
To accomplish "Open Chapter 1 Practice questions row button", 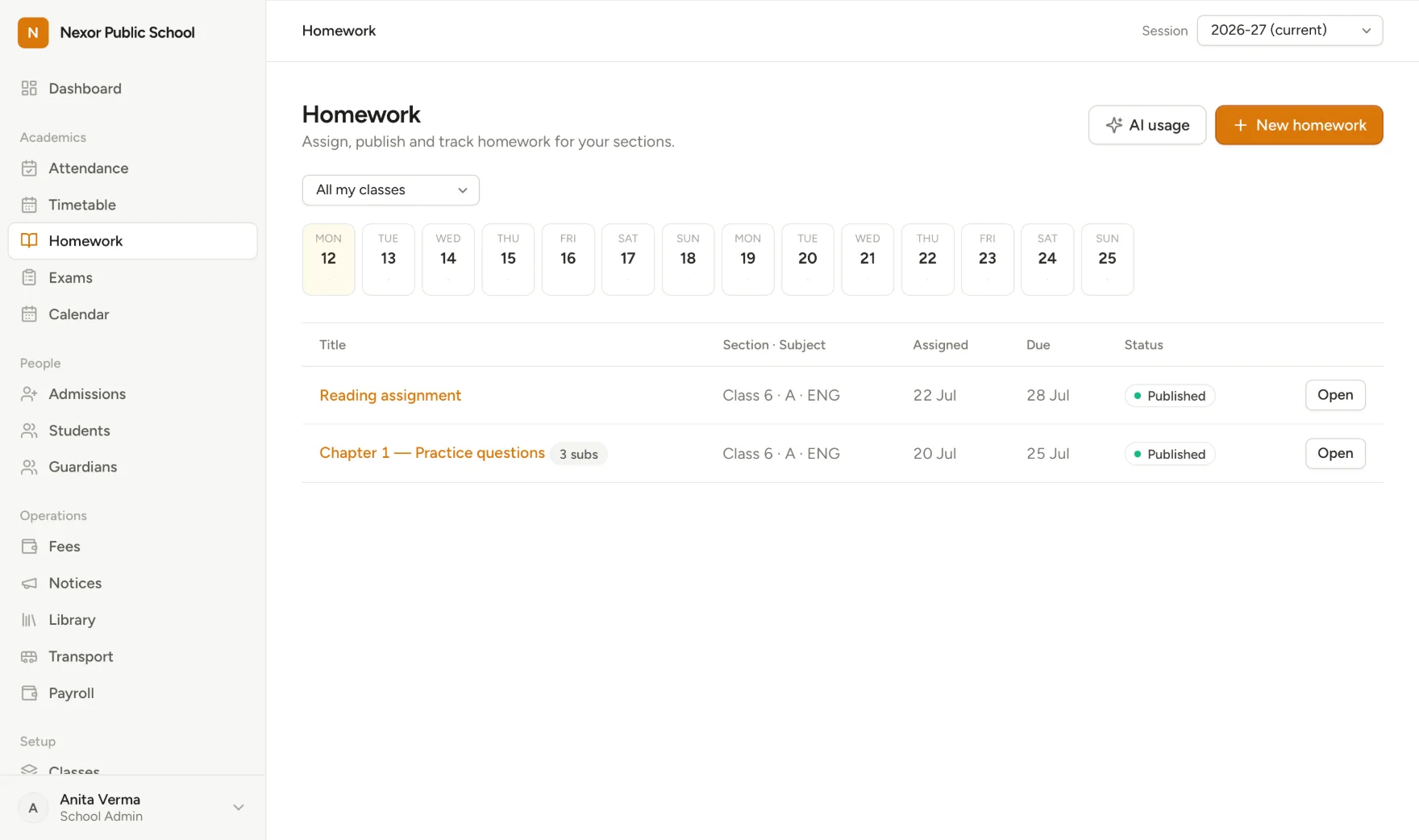I will [x=1335, y=453].
